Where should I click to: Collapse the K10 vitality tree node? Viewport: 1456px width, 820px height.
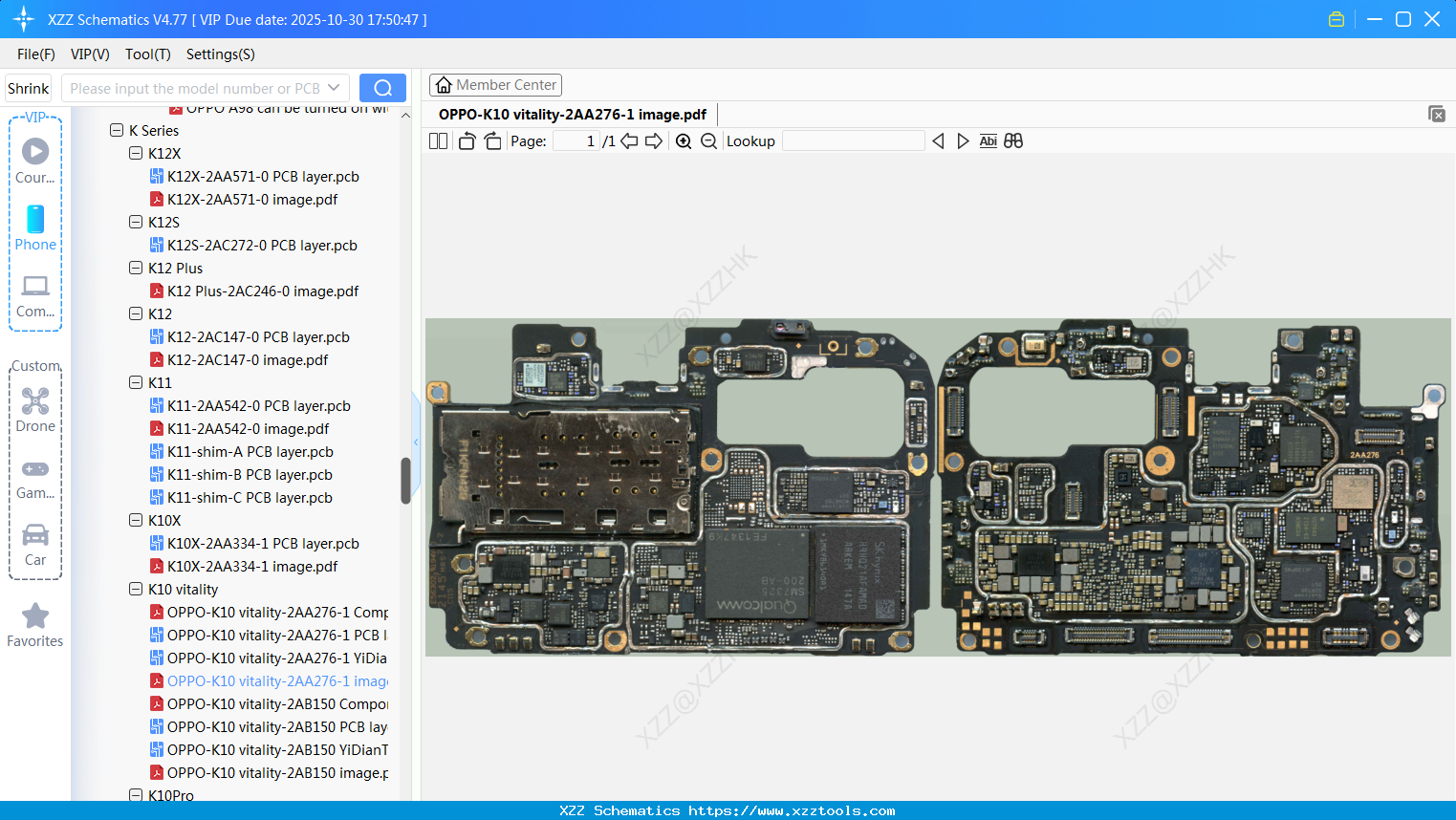coord(136,589)
